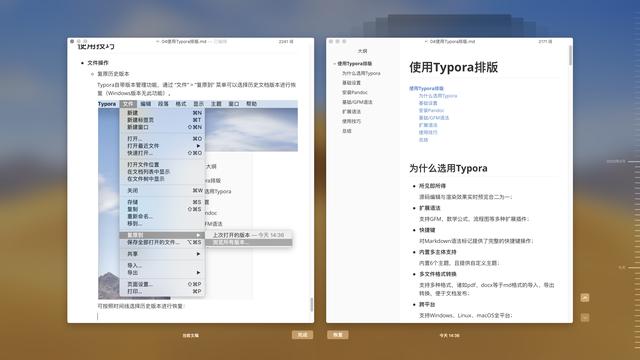Image resolution: width=640 pixels, height=360 pixels.
Task: Click the right window file title
Action: click(x=452, y=42)
